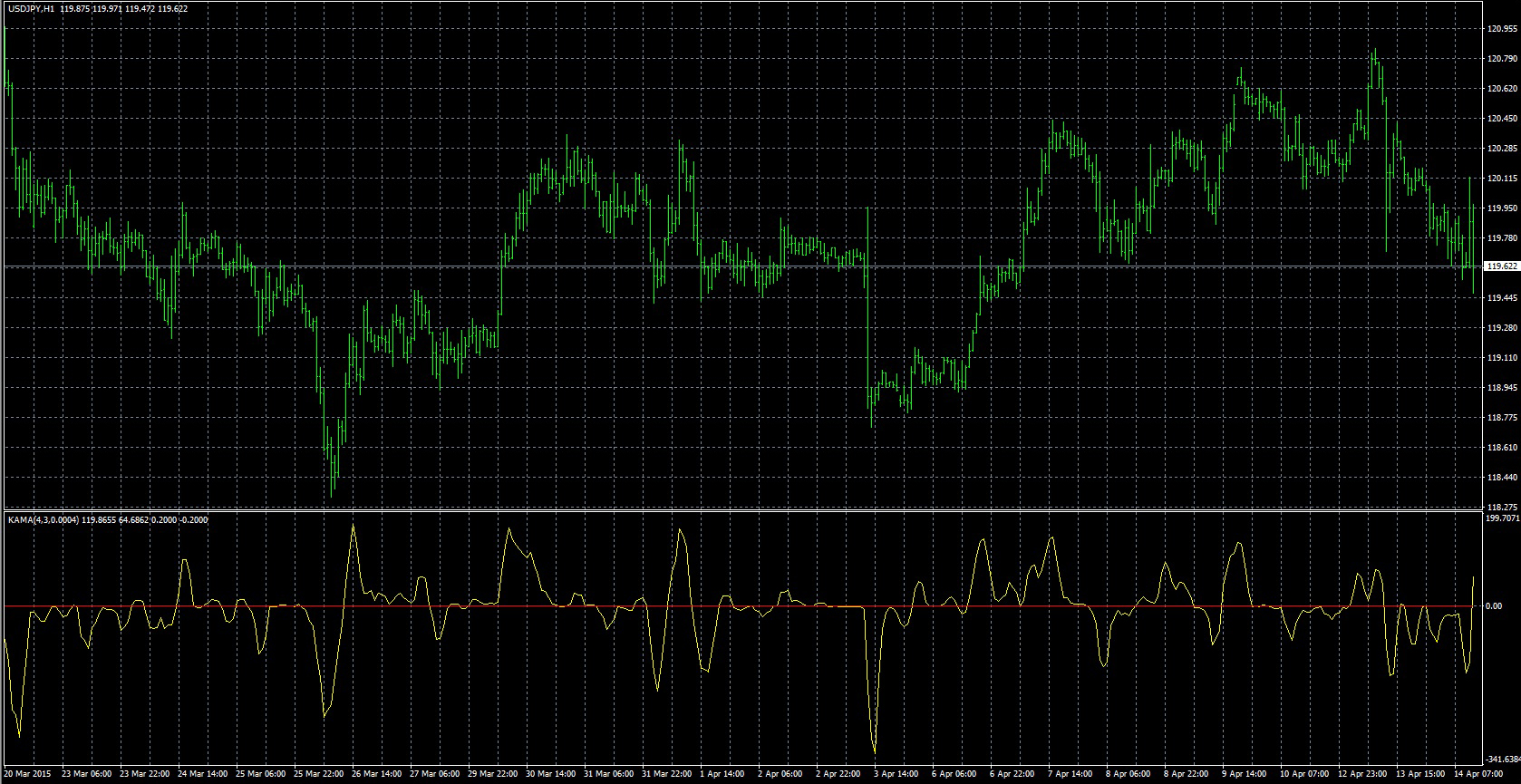The height and width of the screenshot is (784, 1521).
Task: Click the 119.280 price axis label
Action: point(1501,328)
